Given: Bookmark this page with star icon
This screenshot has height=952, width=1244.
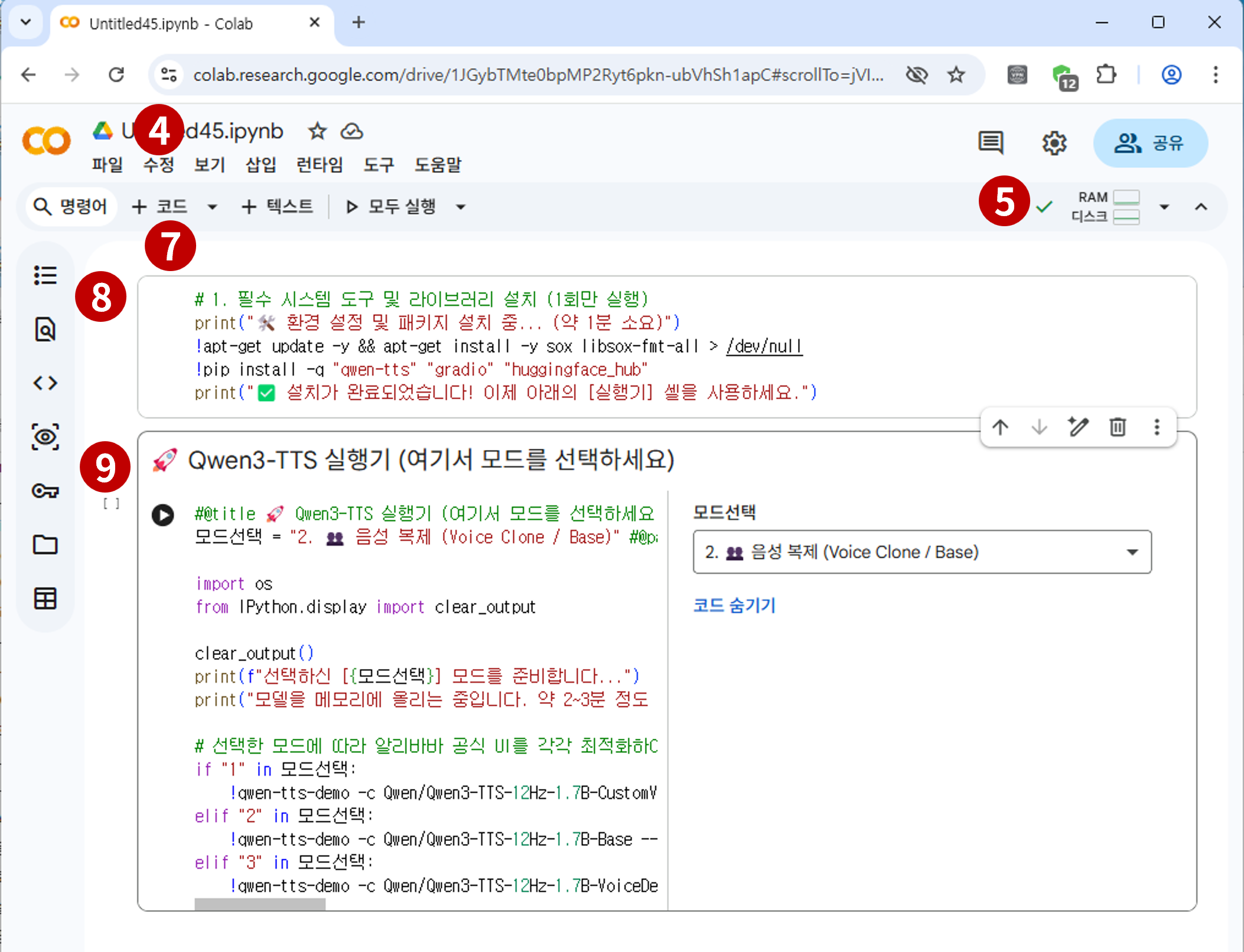Looking at the screenshot, I should coord(956,74).
